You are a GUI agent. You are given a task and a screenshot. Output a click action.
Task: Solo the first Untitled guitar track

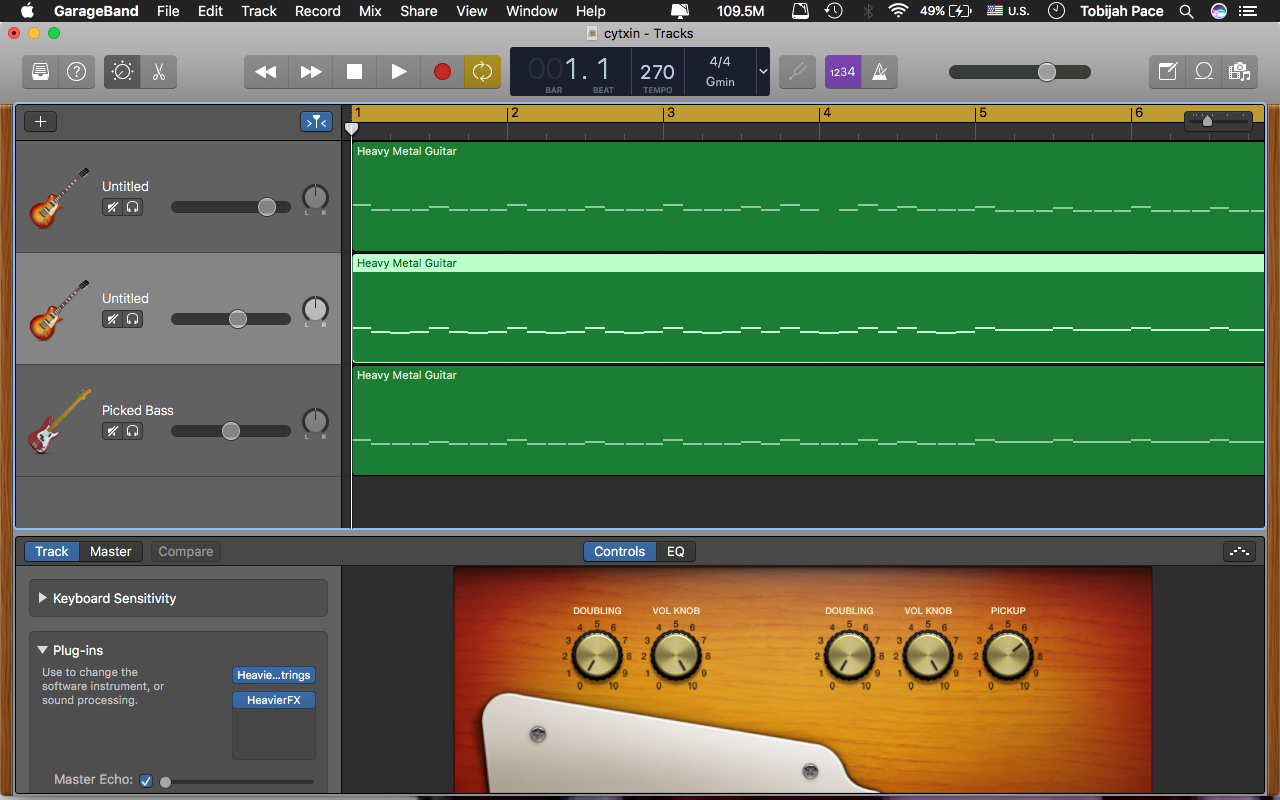coord(132,207)
